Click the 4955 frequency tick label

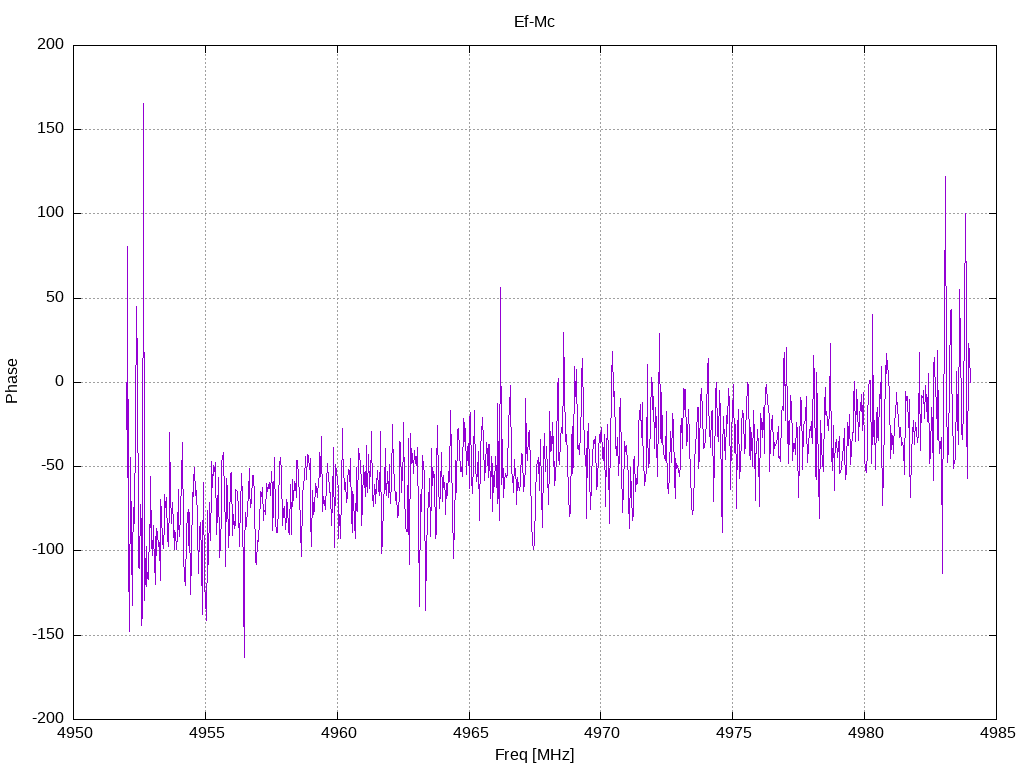pyautogui.click(x=206, y=733)
